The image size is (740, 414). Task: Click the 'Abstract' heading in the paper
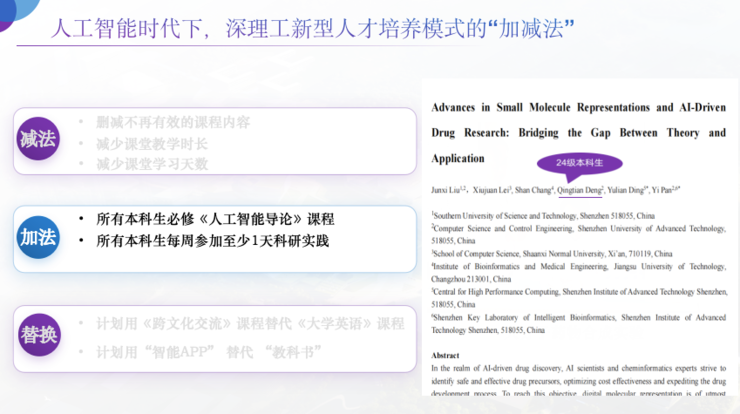445,355
